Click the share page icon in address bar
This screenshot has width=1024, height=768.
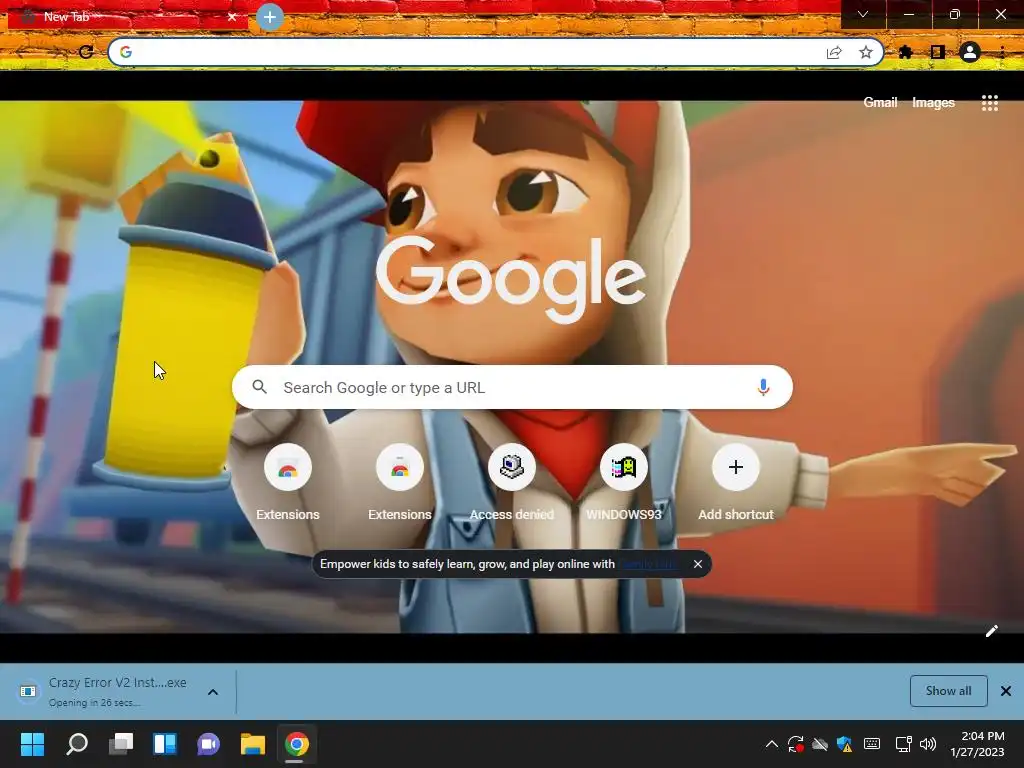click(834, 52)
